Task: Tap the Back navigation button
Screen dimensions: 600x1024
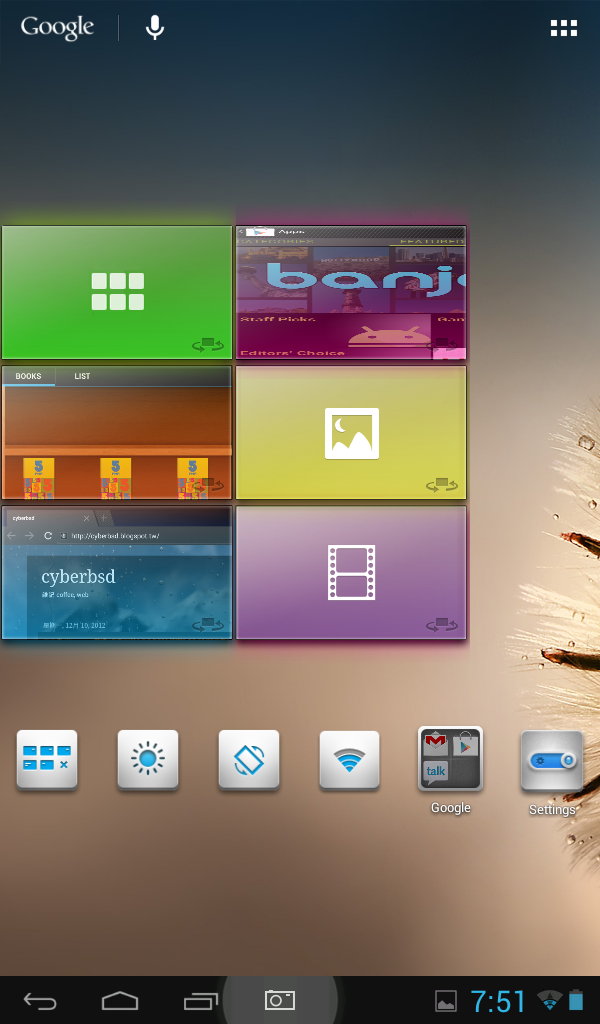Action: 40,1000
